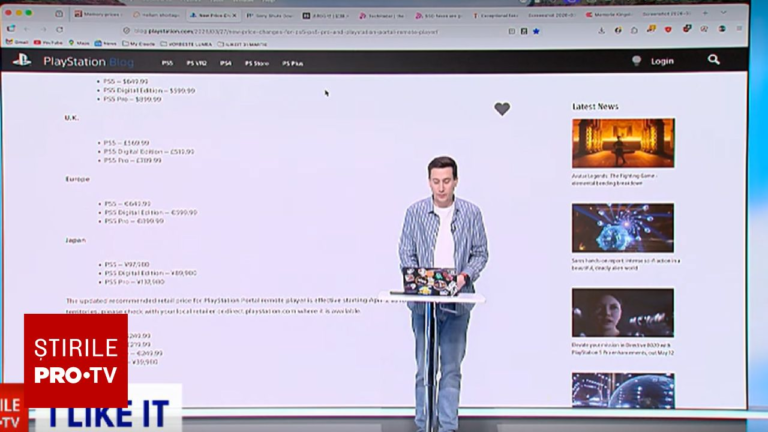The height and width of the screenshot is (432, 768).
Task: Open the PS Store navigation menu item
Action: [257, 63]
